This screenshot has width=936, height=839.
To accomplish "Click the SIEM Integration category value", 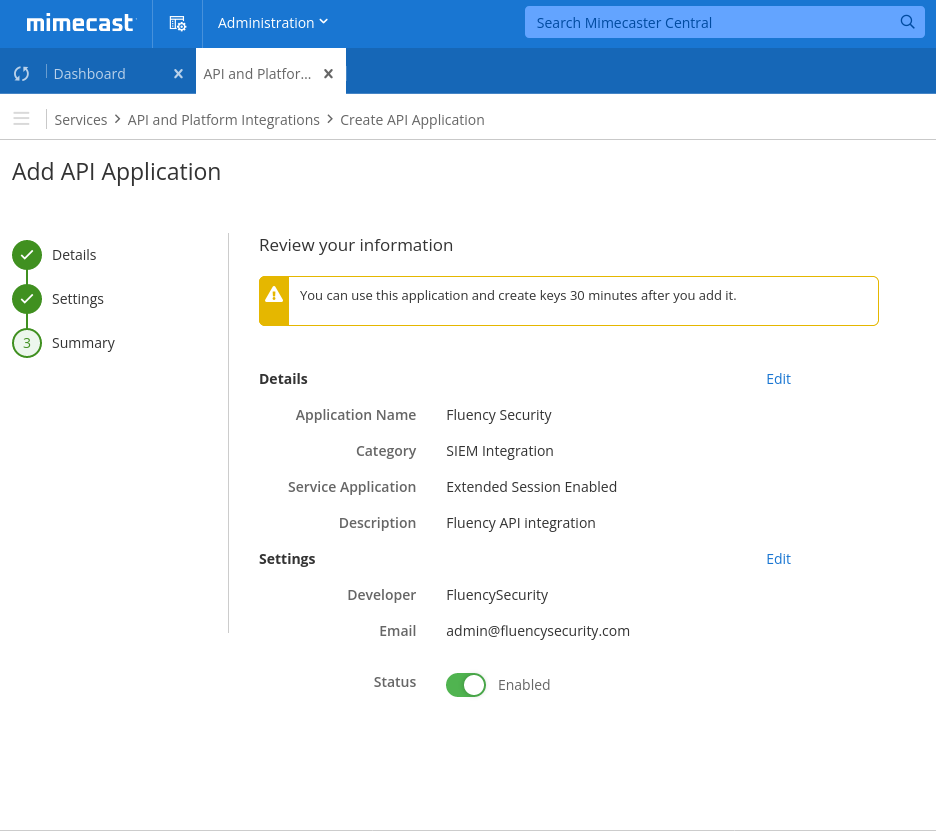I will pyautogui.click(x=500, y=451).
